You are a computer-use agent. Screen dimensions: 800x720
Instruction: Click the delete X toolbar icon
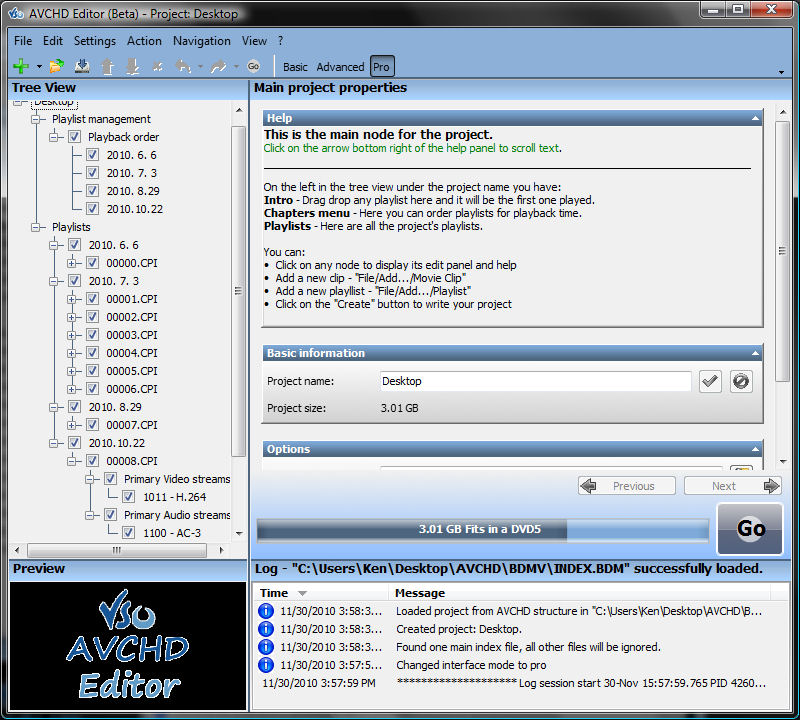pyautogui.click(x=158, y=66)
